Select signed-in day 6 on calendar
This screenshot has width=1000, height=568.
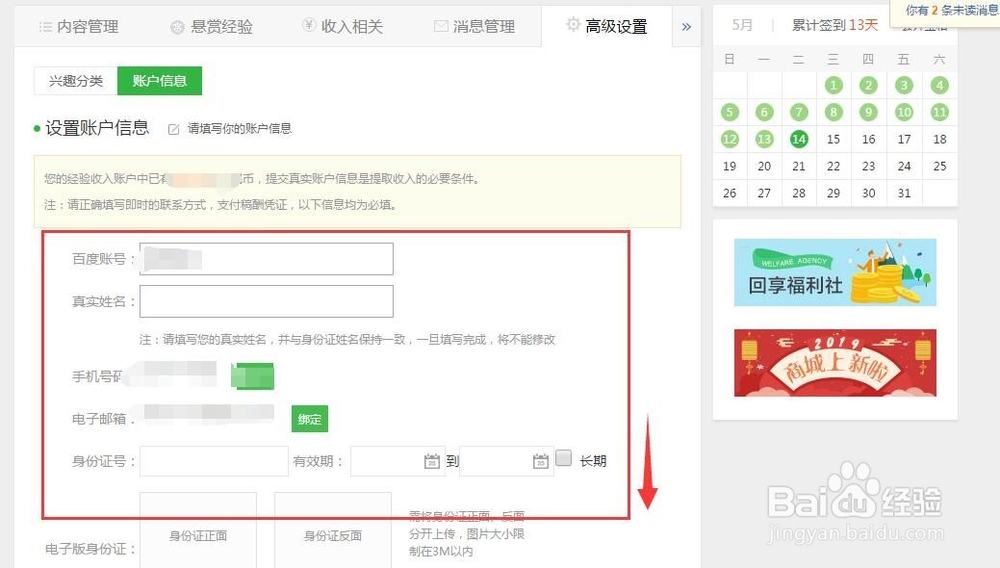coord(764,112)
